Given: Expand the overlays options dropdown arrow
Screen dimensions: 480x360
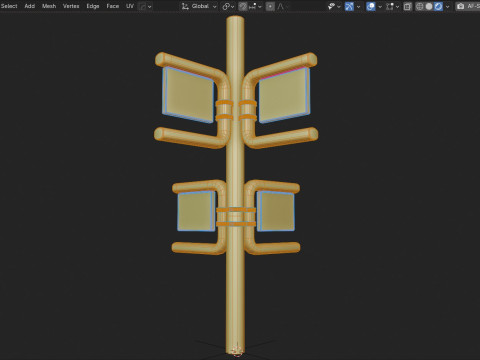Looking at the screenshot, I should [380, 6].
